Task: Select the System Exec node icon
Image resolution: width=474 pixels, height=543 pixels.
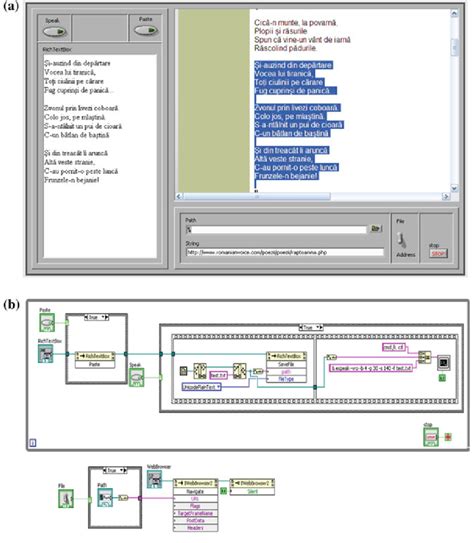Action: (444, 363)
